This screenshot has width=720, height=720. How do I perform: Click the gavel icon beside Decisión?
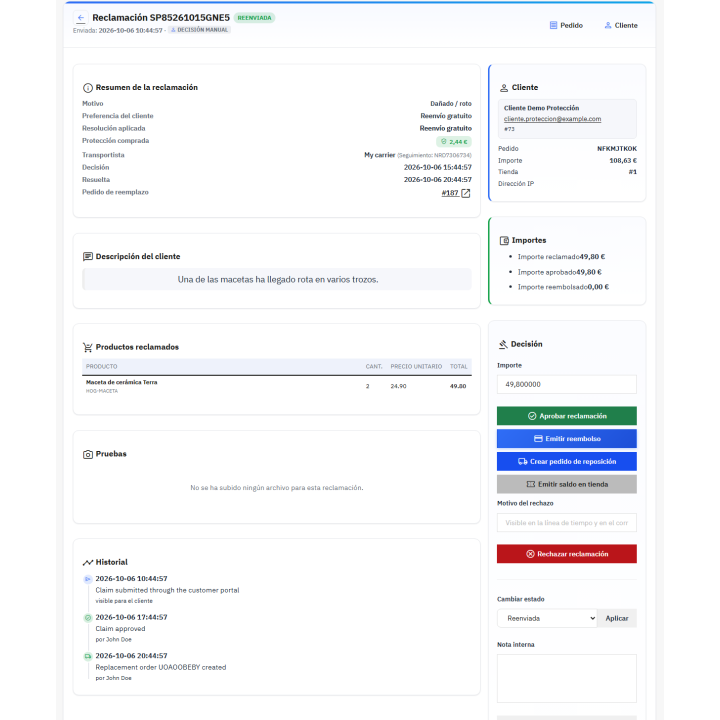click(503, 344)
